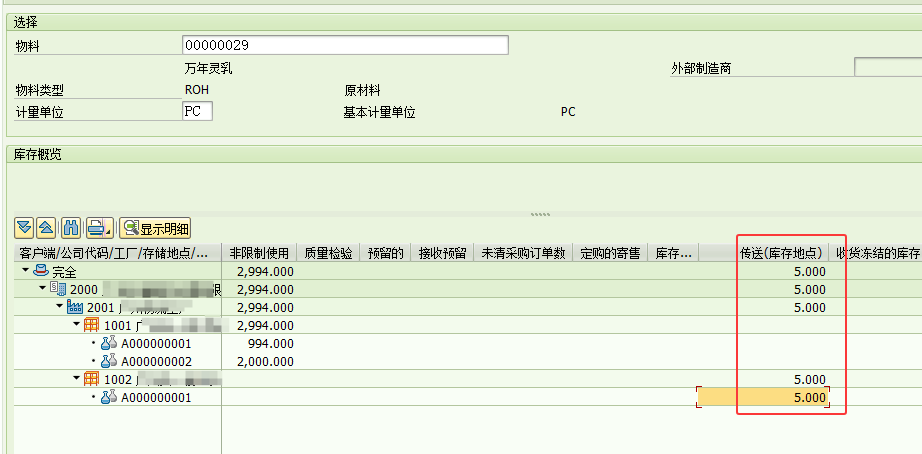Collapse the 2000 company code node
Viewport: 922px width, 454px height.
tap(42, 289)
